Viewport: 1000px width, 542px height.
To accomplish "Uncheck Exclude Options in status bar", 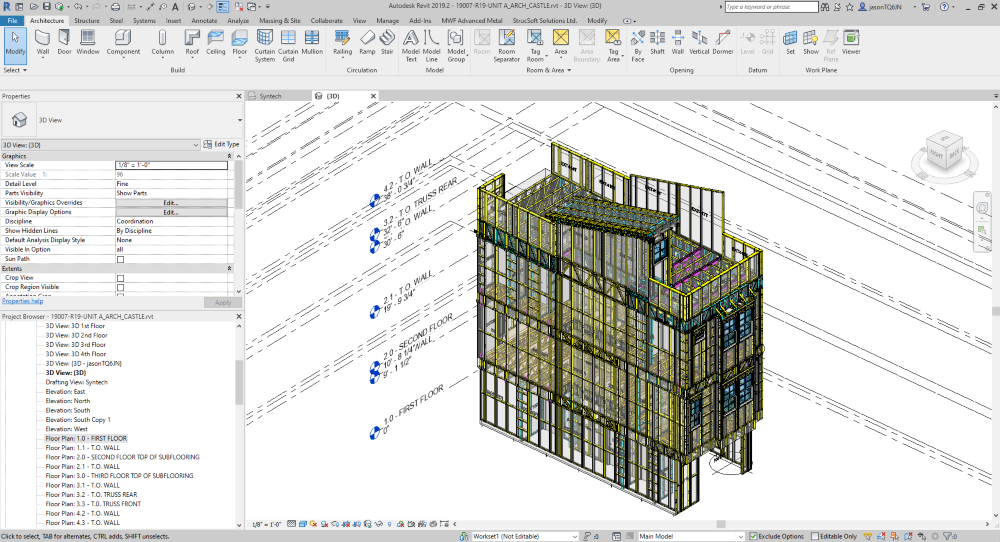I will pyautogui.click(x=753, y=536).
